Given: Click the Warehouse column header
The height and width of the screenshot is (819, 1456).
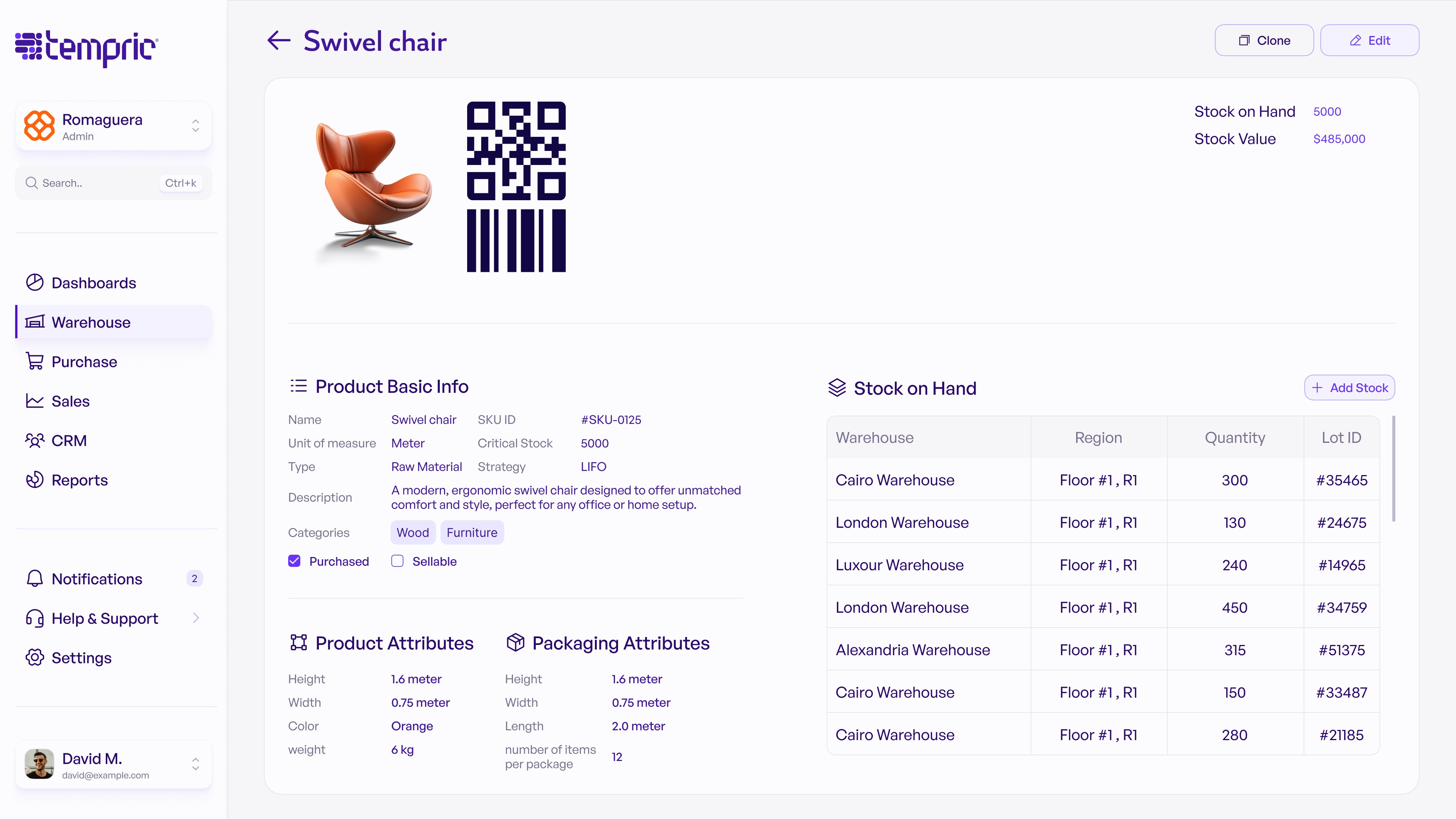Looking at the screenshot, I should [929, 438].
